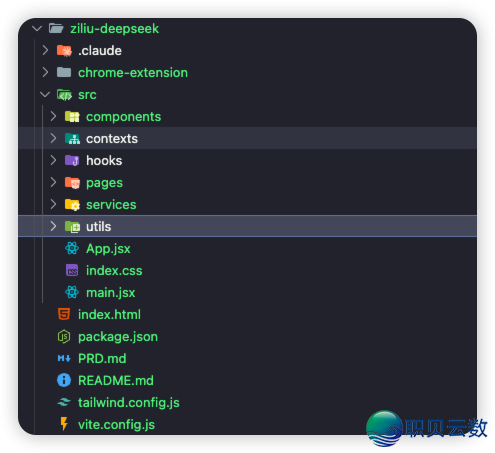Image resolution: width=495 pixels, height=453 pixels.
Task: Select the .claude folder name
Action: tap(100, 51)
